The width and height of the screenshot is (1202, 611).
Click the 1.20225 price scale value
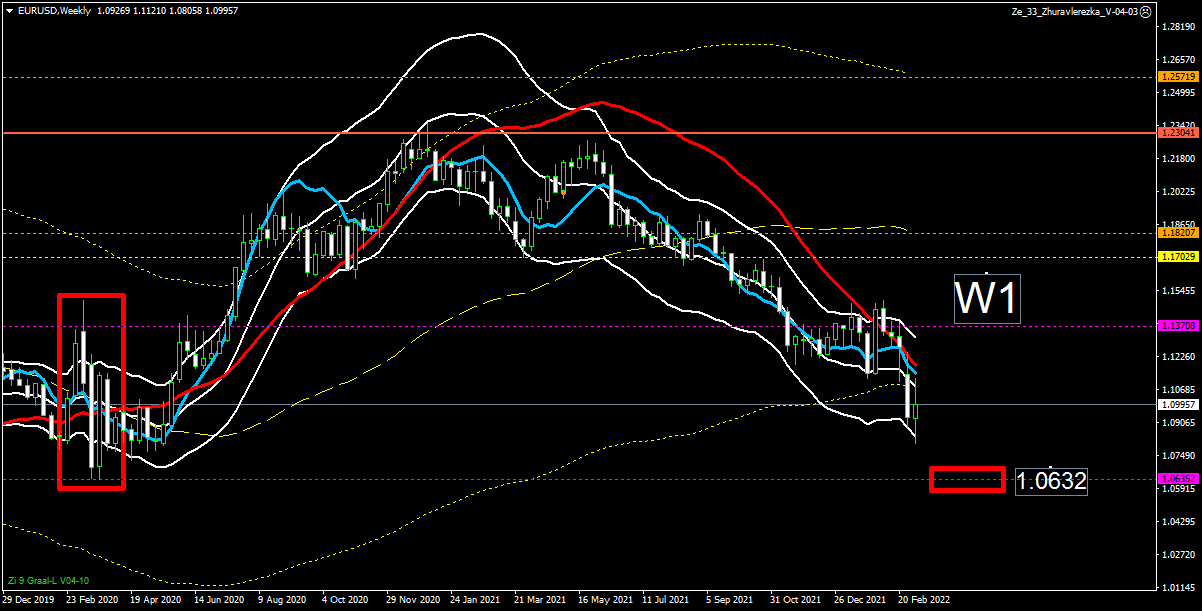pos(1180,192)
